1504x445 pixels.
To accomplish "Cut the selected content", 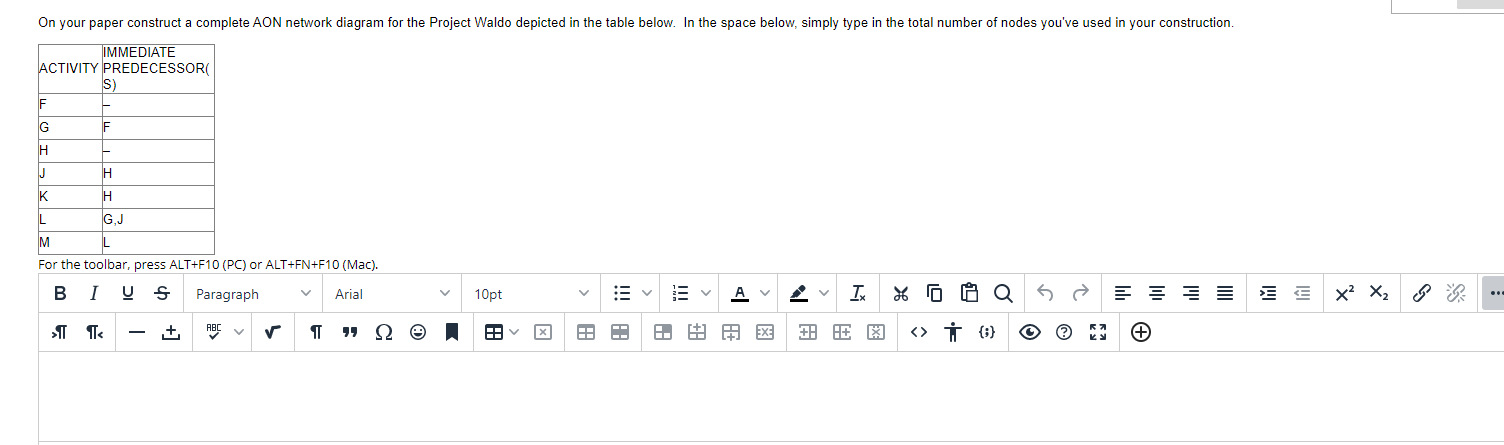I will coord(901,294).
